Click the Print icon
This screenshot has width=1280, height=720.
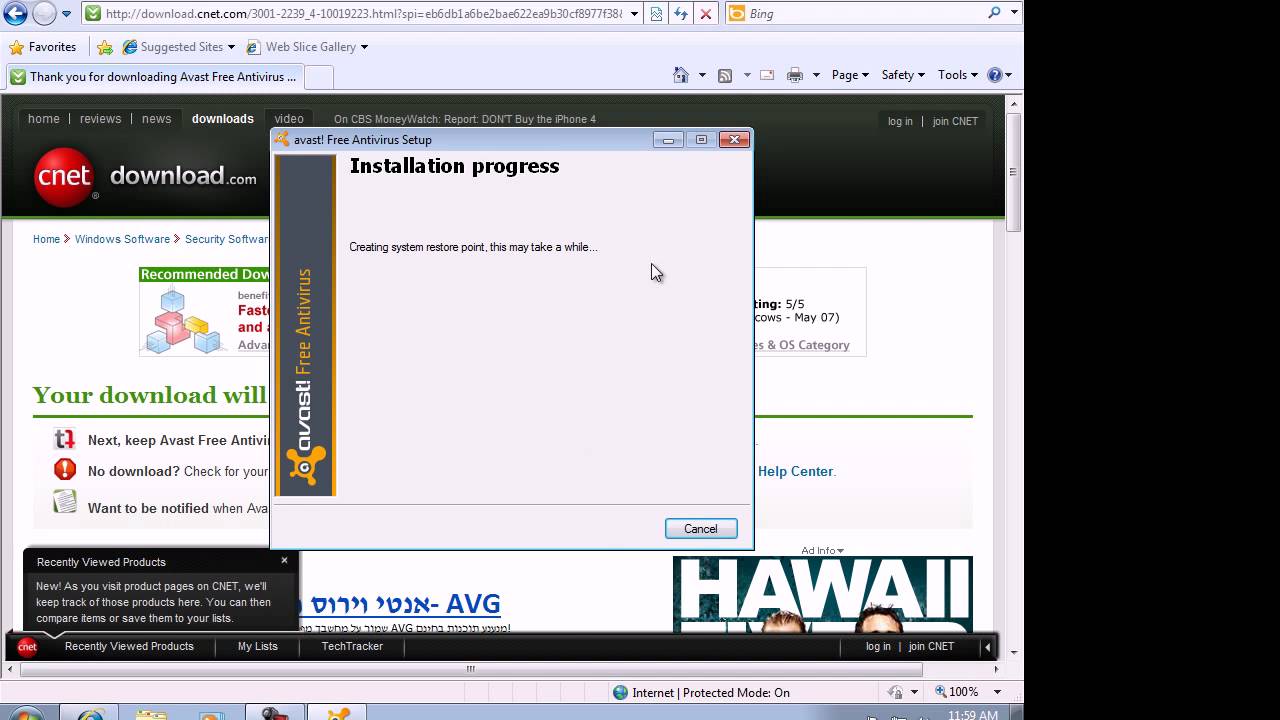795,75
